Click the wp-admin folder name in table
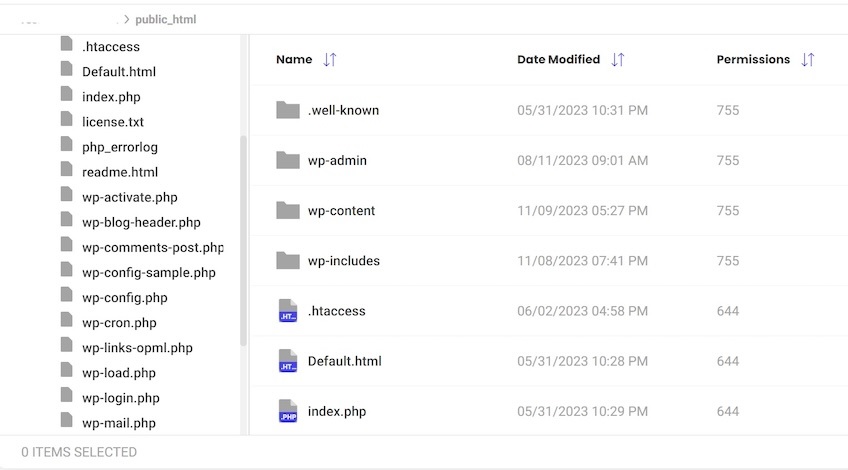 click(337, 161)
